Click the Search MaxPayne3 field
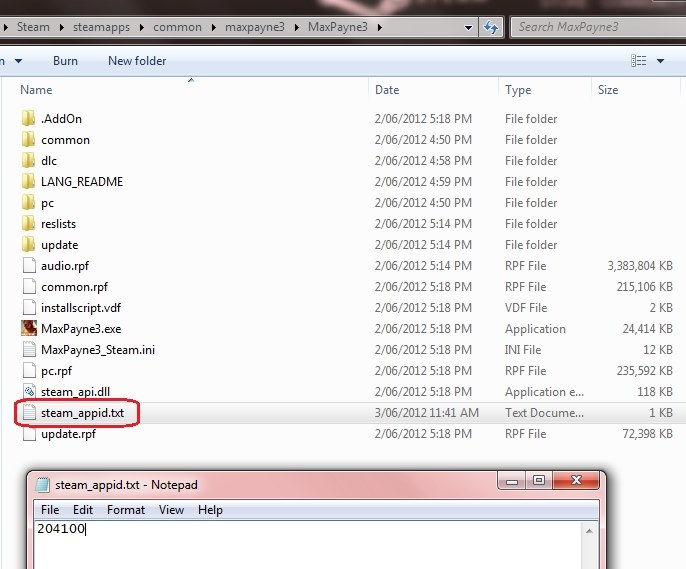This screenshot has height=569, width=686. 598,27
